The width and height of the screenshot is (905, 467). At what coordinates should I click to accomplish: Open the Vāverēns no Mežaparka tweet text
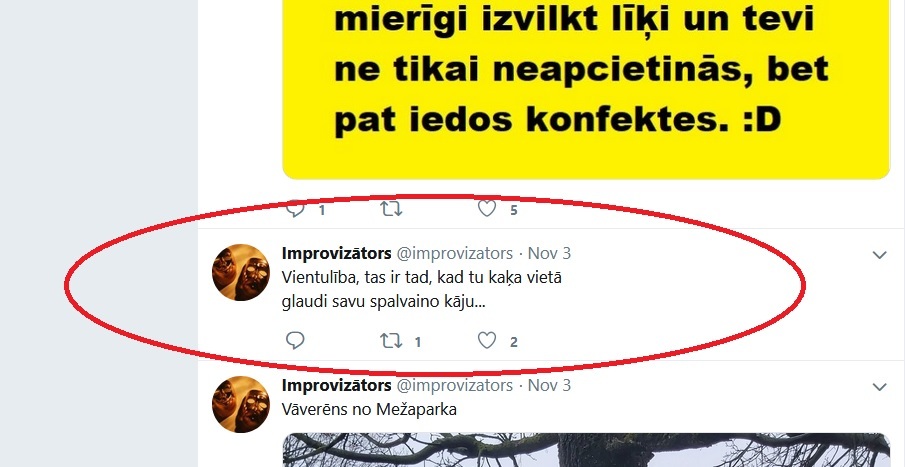coord(369,410)
